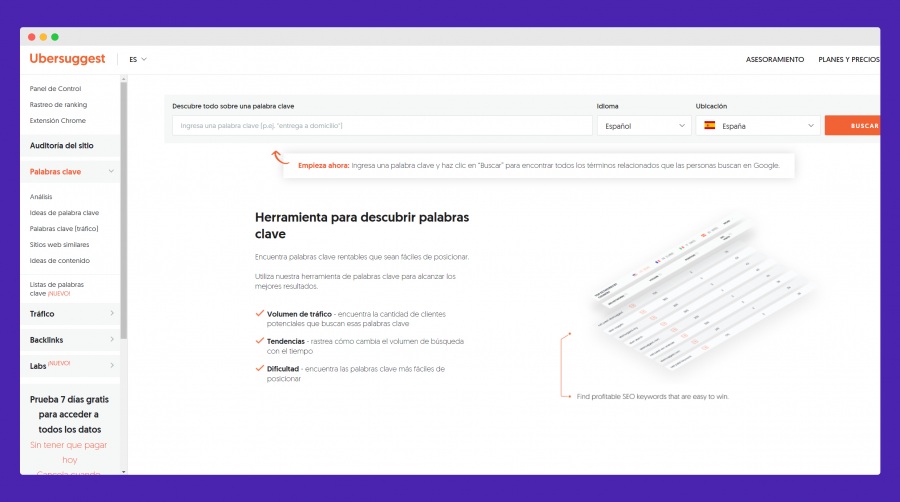The image size is (900, 502).
Task: Open the ES language selector
Action: (x=138, y=59)
